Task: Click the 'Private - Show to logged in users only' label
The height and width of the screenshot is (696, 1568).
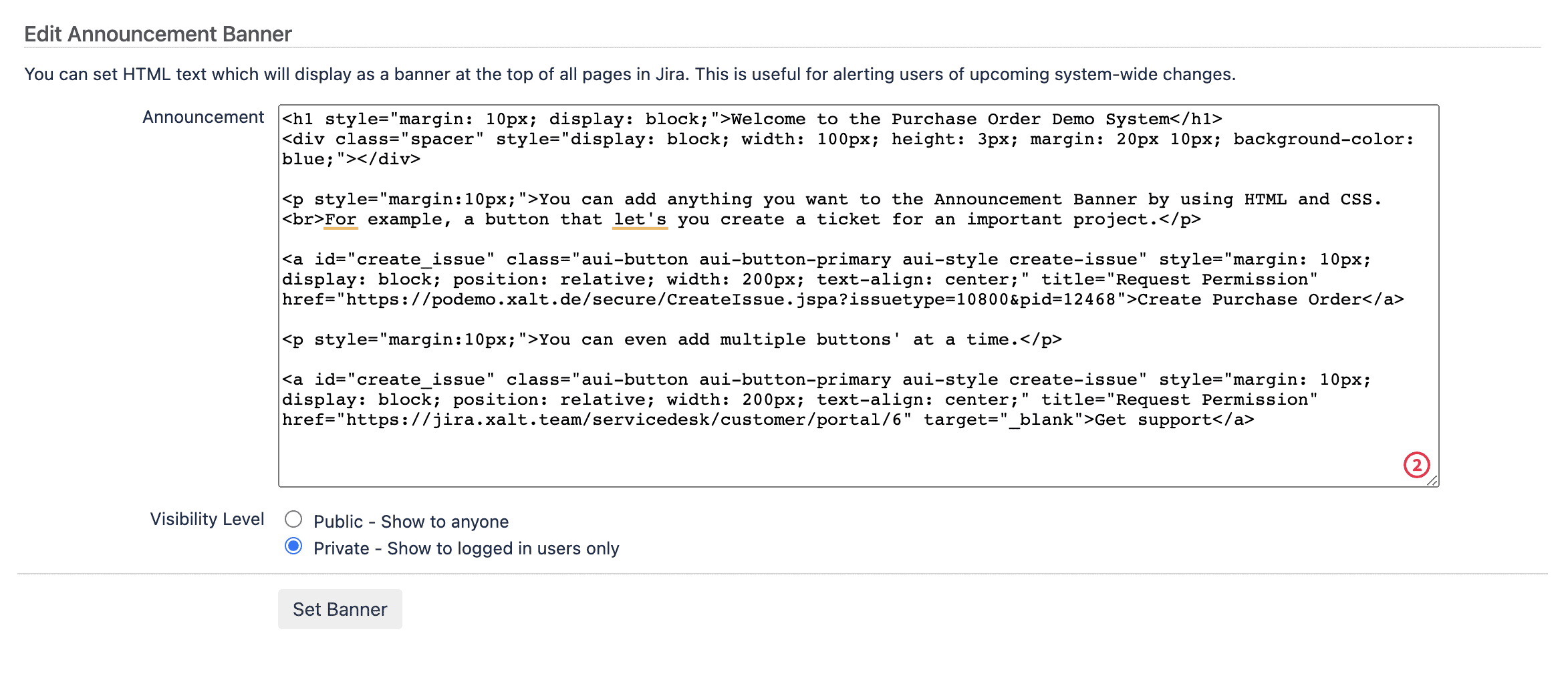Action: click(467, 548)
